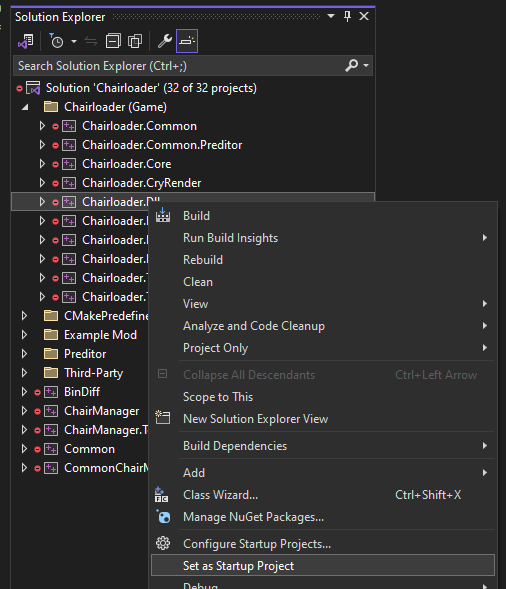Switch between solutions and folder views icon
The height and width of the screenshot is (589, 506).
point(26,41)
